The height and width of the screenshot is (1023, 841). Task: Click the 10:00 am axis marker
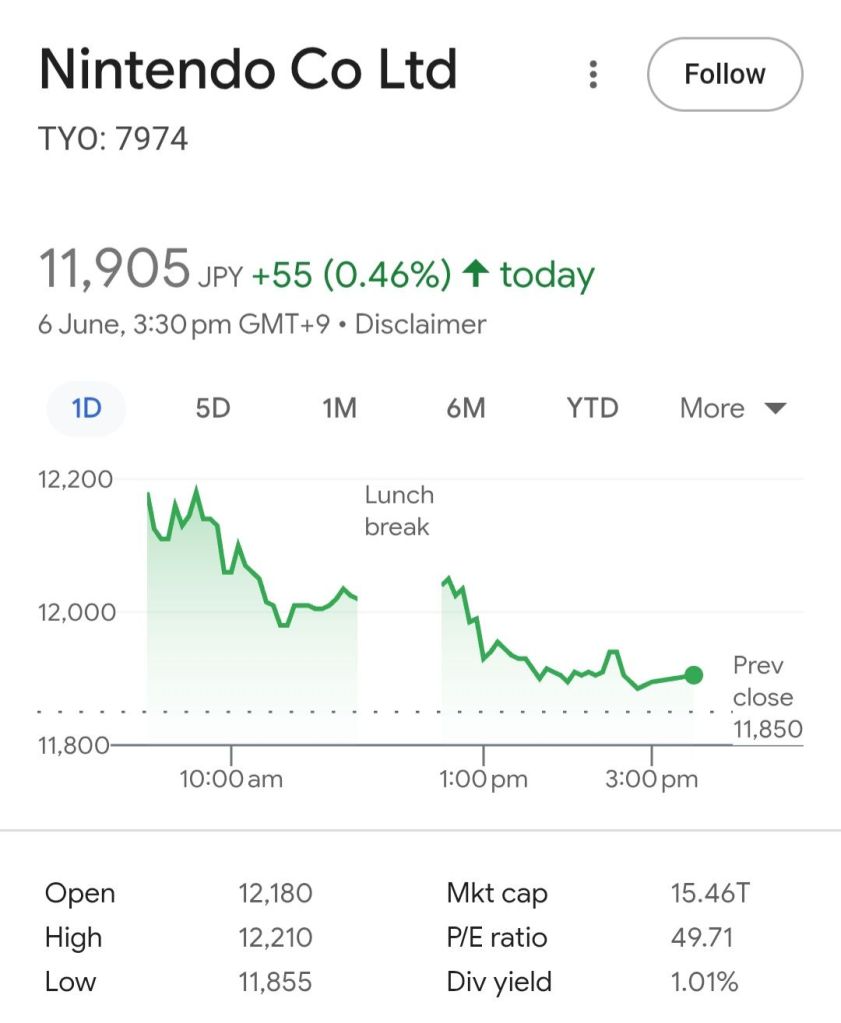pos(231,779)
